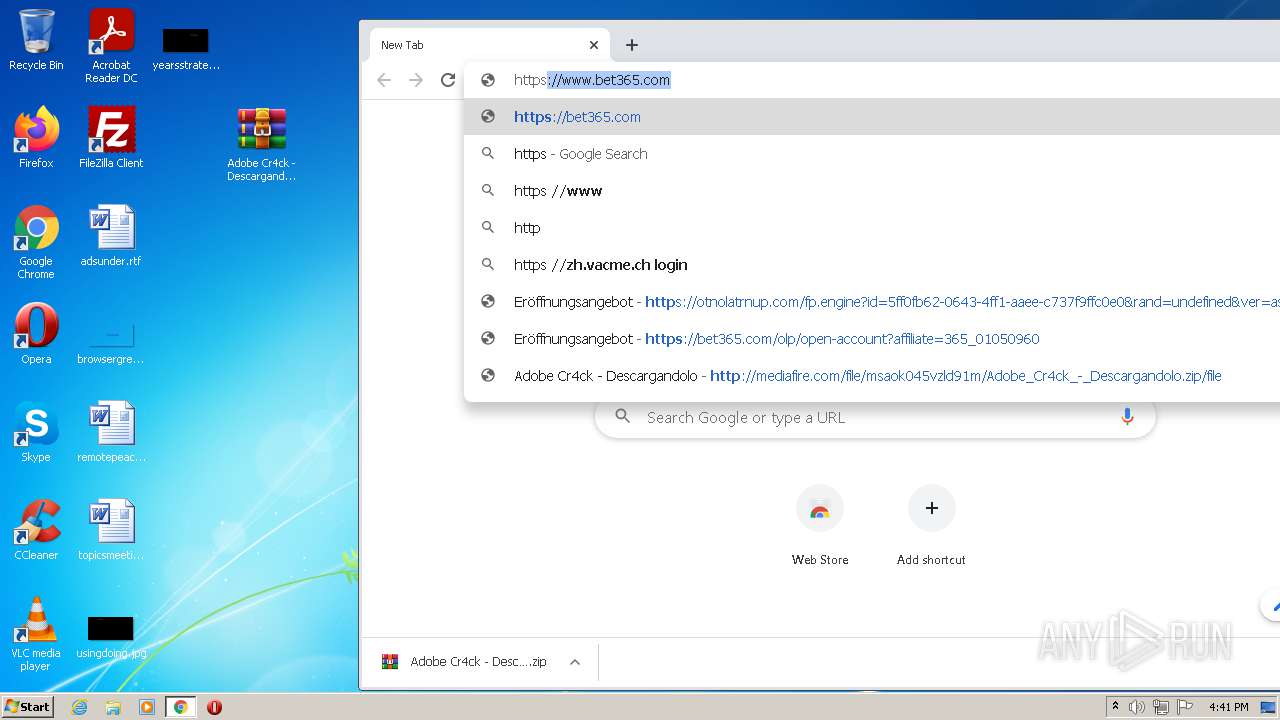Image resolution: width=1280 pixels, height=720 pixels.
Task: Open the Windows Start menu
Action: point(27,706)
